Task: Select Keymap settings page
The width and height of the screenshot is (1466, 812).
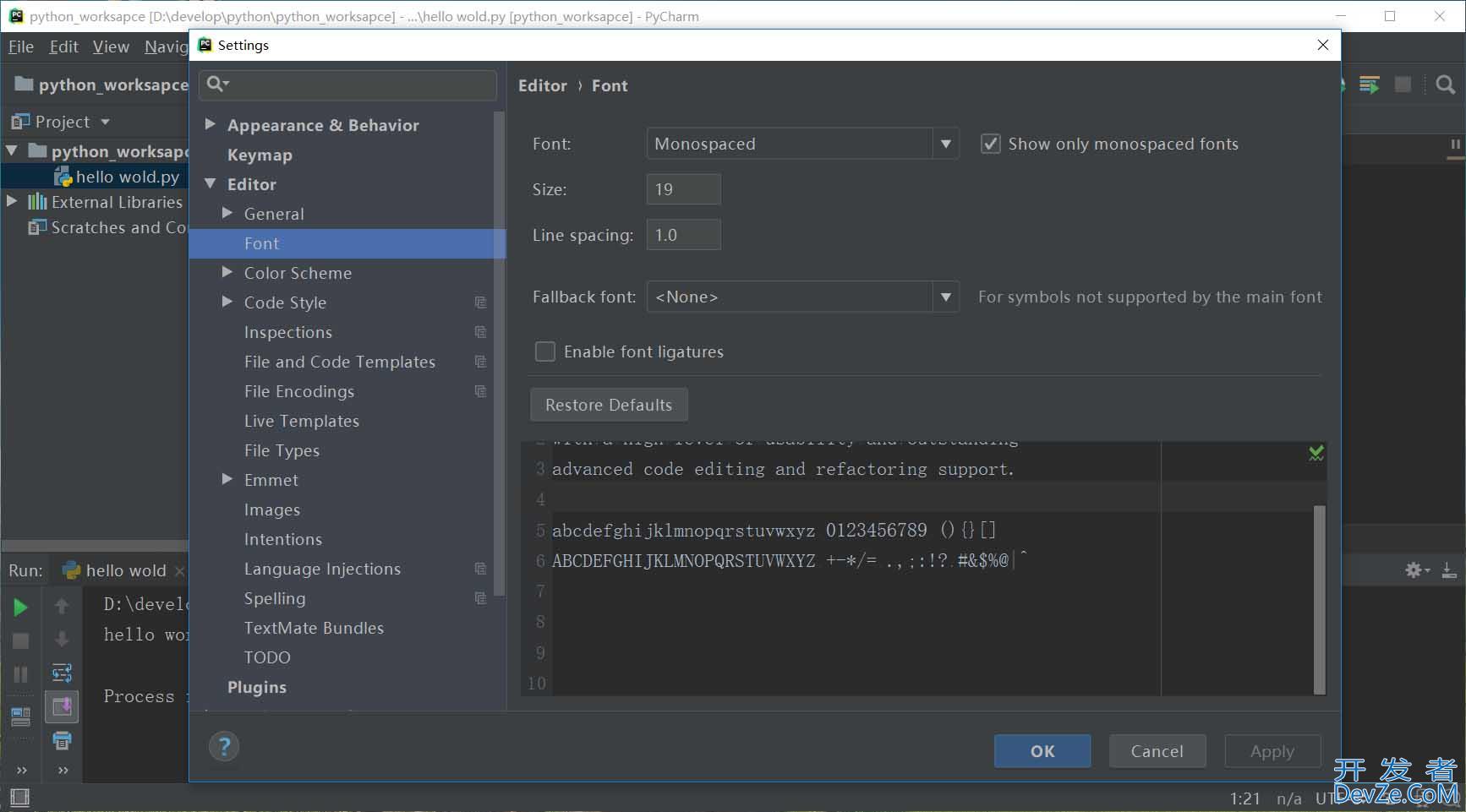Action: (260, 155)
